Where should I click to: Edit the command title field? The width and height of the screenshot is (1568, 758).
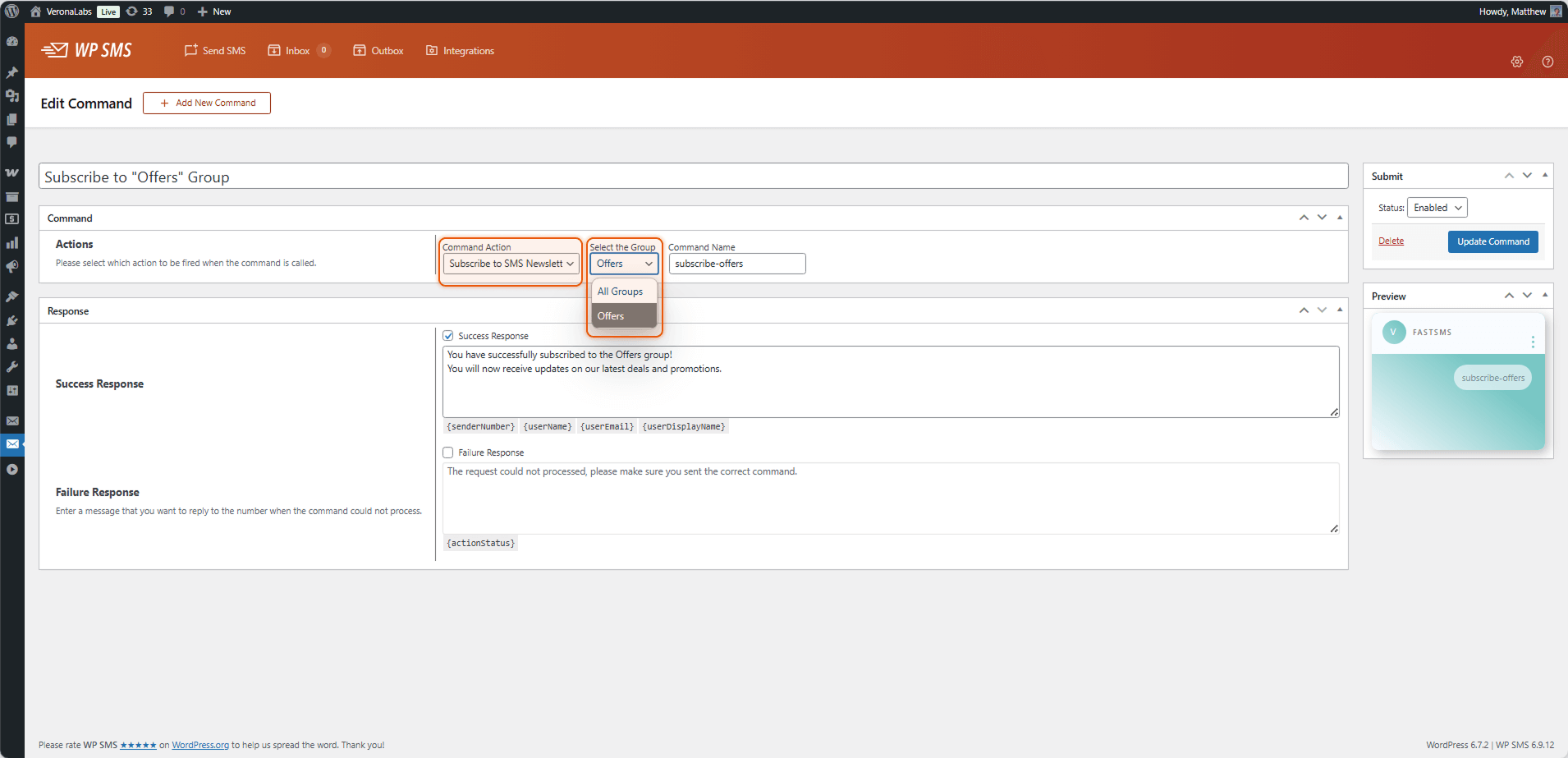point(694,177)
